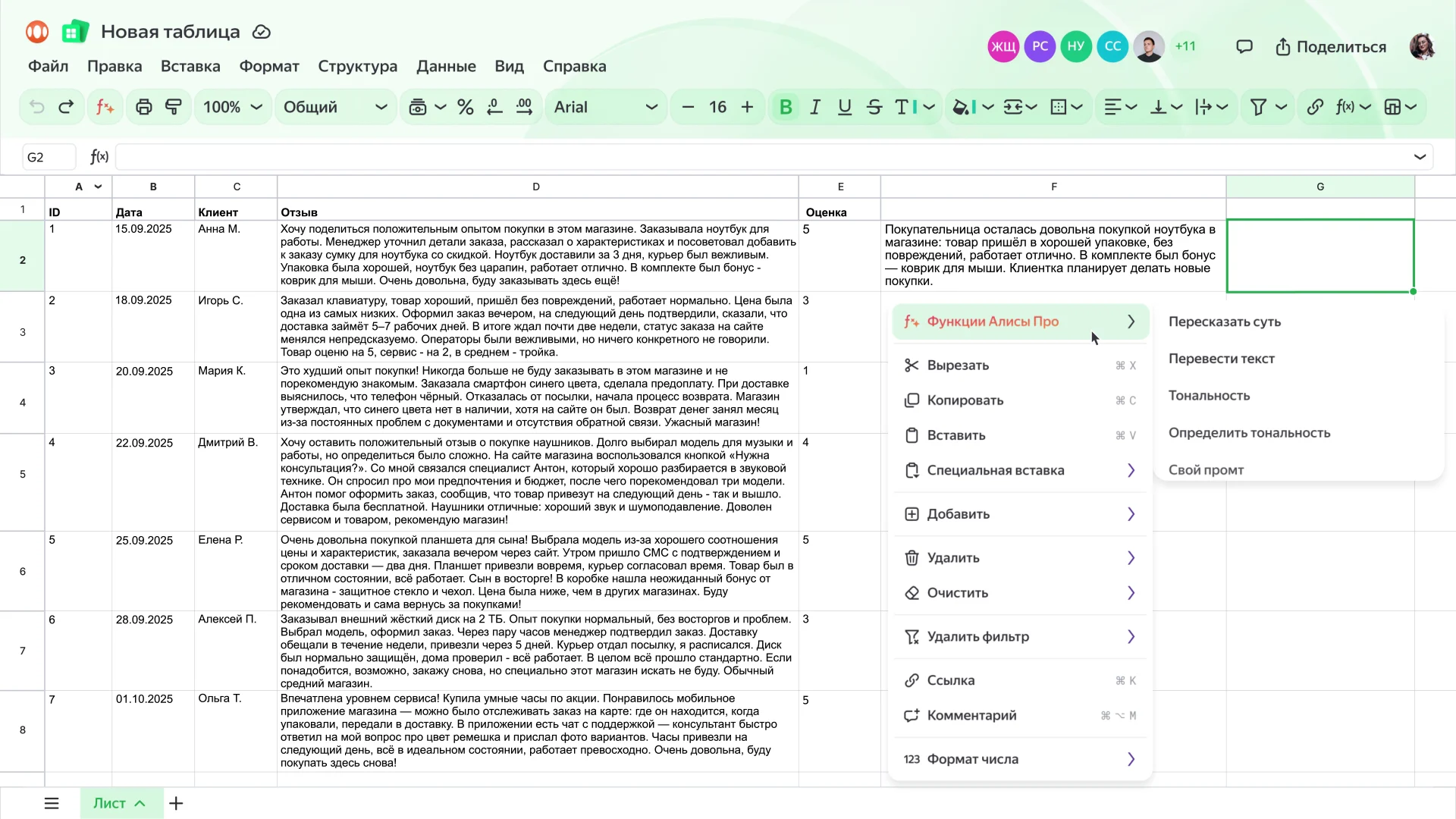This screenshot has width=1456, height=819.
Task: Click the redo arrow icon
Action: (66, 107)
